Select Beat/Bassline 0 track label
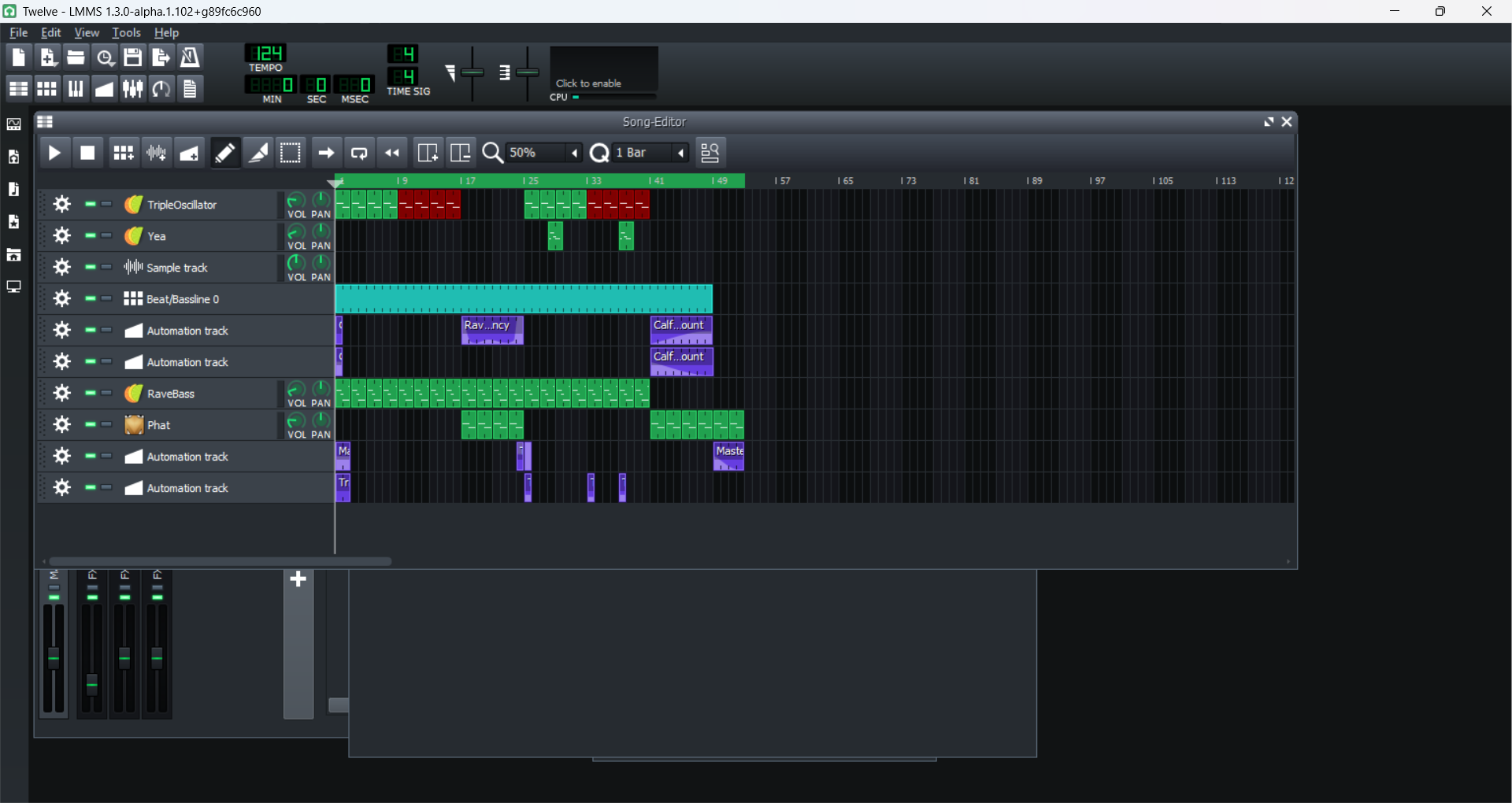 pos(183,299)
